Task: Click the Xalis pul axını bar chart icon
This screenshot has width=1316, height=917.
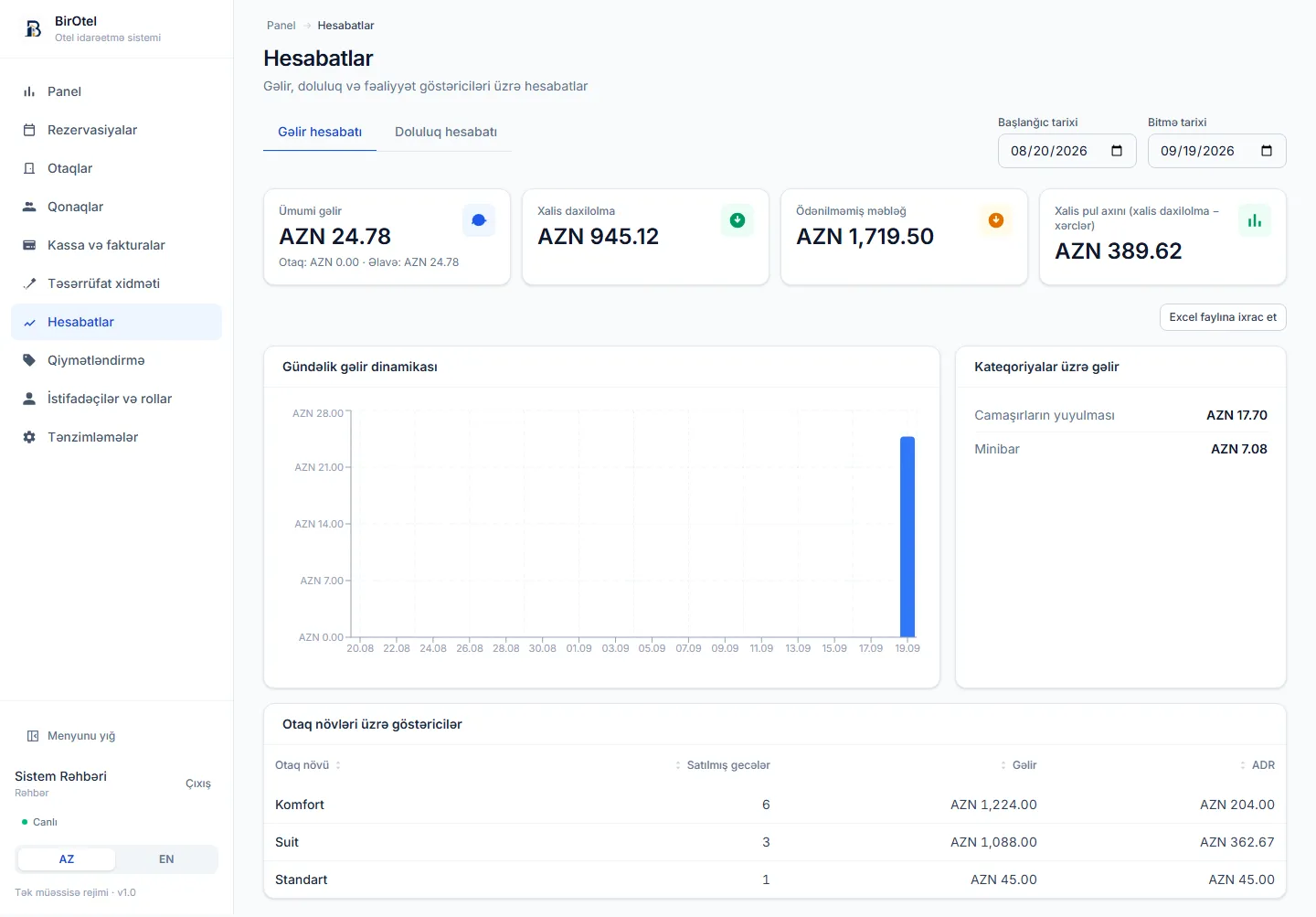Action: tap(1255, 220)
